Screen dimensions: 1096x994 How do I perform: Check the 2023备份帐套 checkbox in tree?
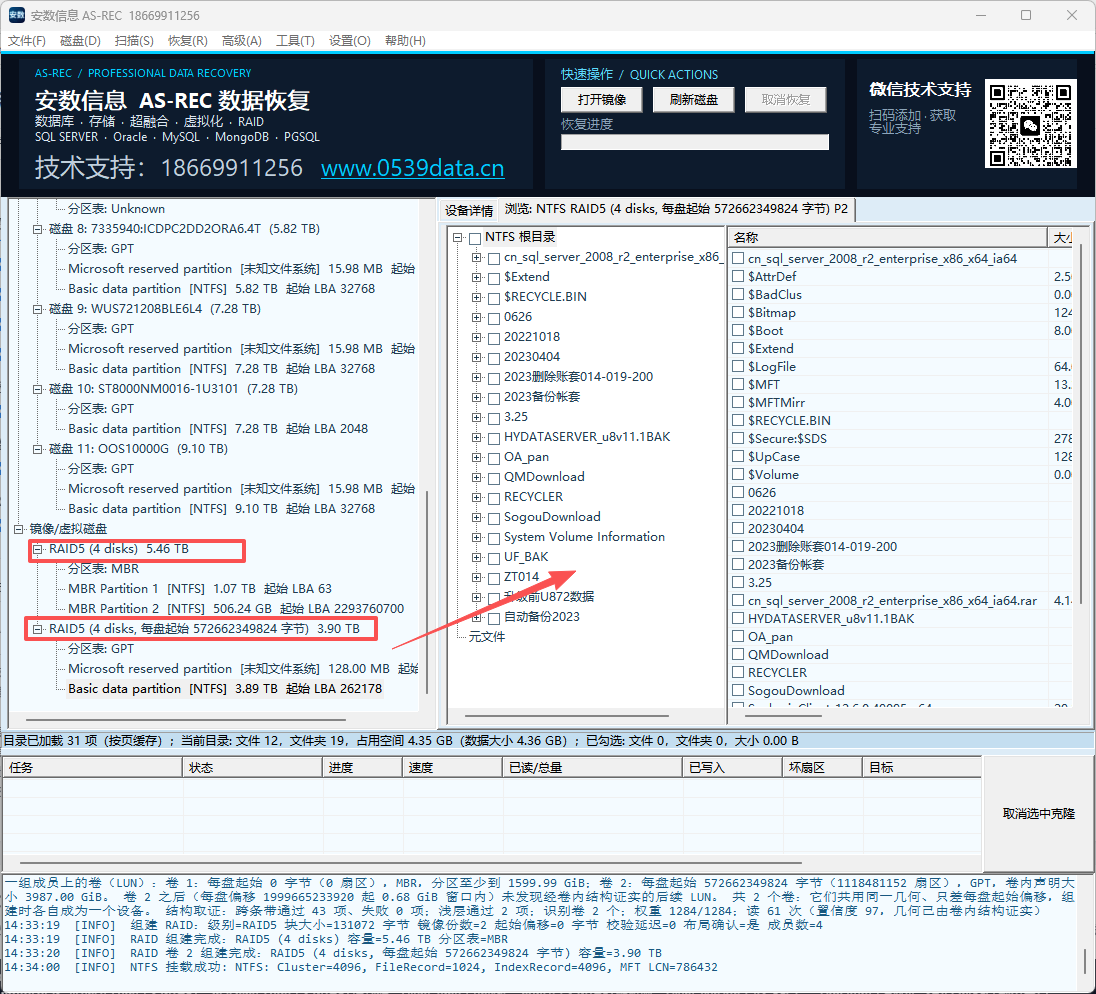(x=493, y=398)
